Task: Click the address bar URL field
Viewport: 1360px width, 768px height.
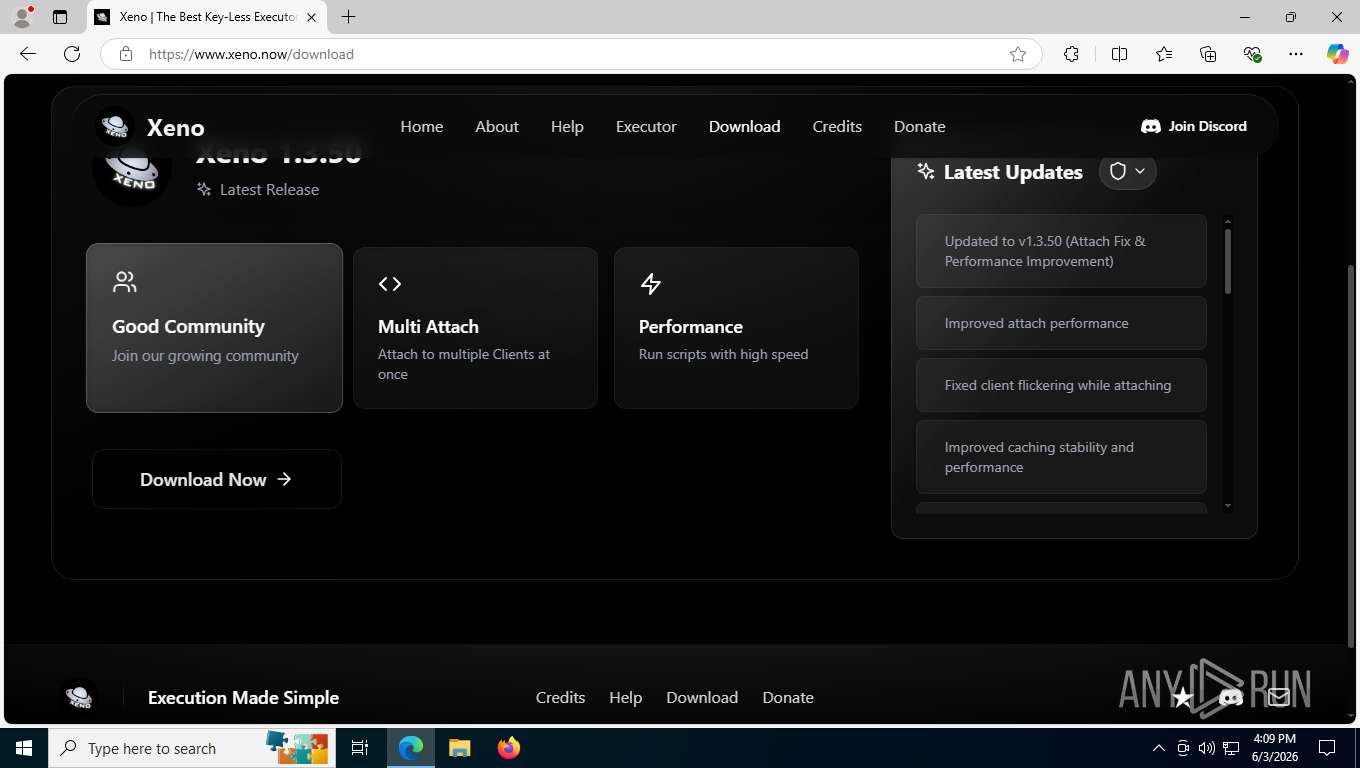Action: [570, 54]
